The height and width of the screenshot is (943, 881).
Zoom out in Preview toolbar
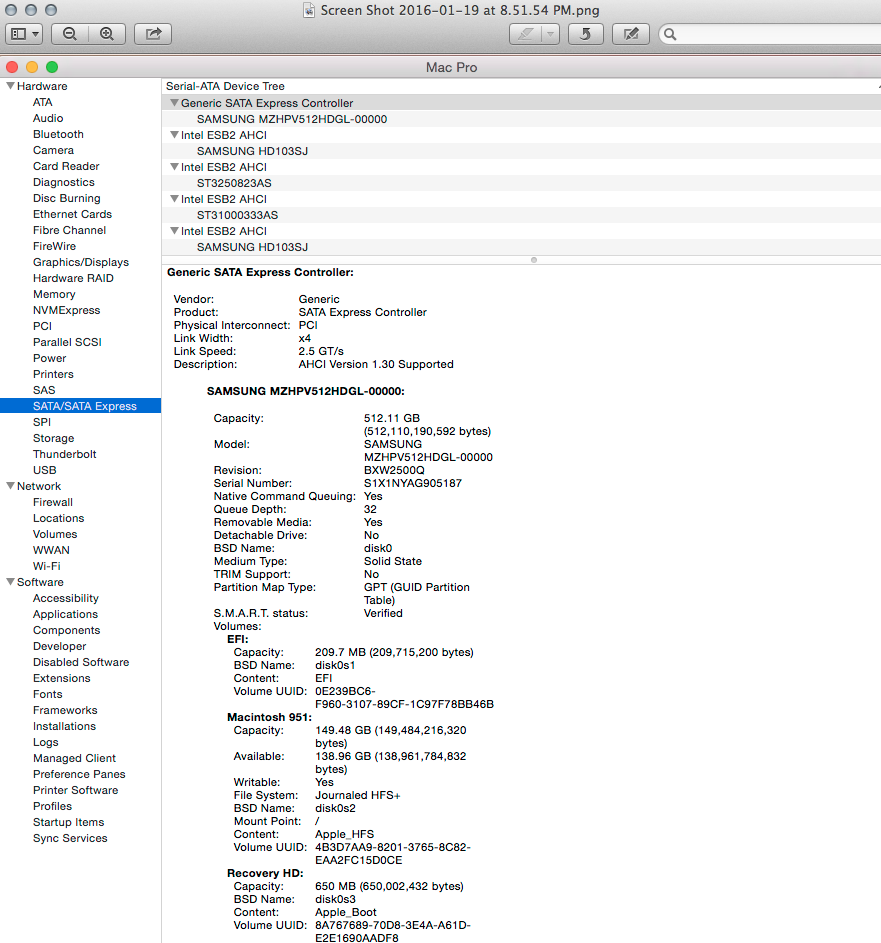pos(70,34)
